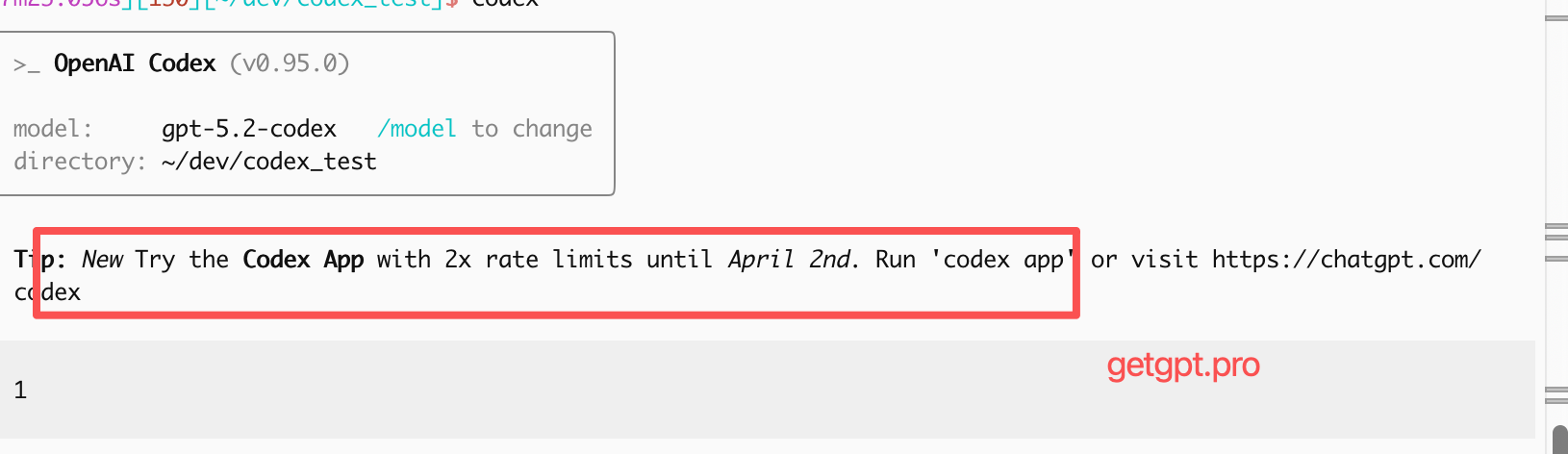This screenshot has width=1568, height=454.
Task: Click the getgpt.pro watermark text
Action: [1182, 366]
